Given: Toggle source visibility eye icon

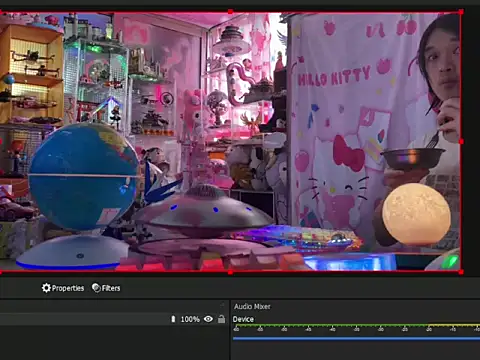Looking at the screenshot, I should click(x=208, y=319).
